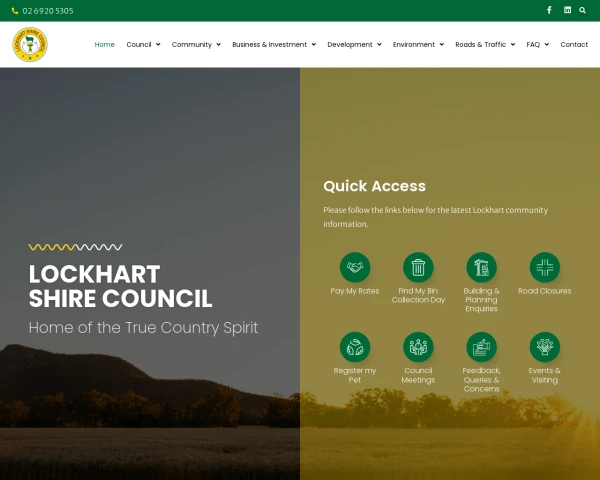600x480 pixels.
Task: Open the LinkedIn icon in top bar
Action: [567, 10]
